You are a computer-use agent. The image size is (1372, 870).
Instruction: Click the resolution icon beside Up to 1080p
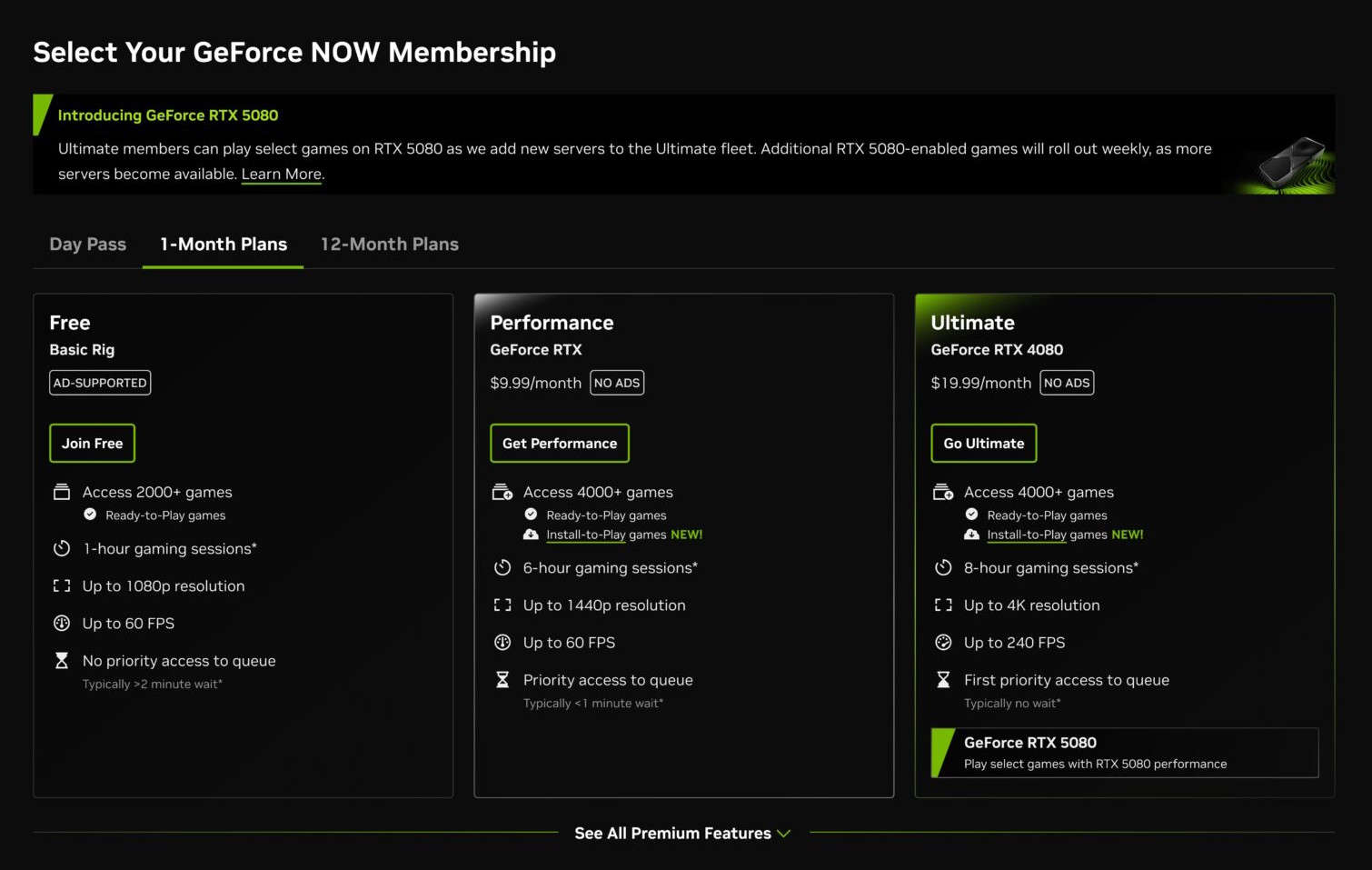[x=62, y=585]
